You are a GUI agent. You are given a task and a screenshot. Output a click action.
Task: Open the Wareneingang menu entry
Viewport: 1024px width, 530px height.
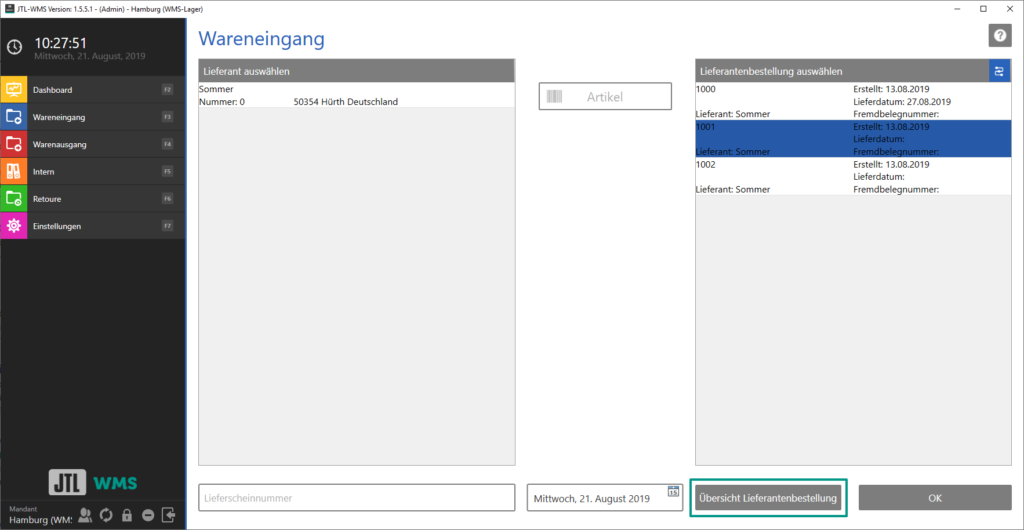click(59, 118)
